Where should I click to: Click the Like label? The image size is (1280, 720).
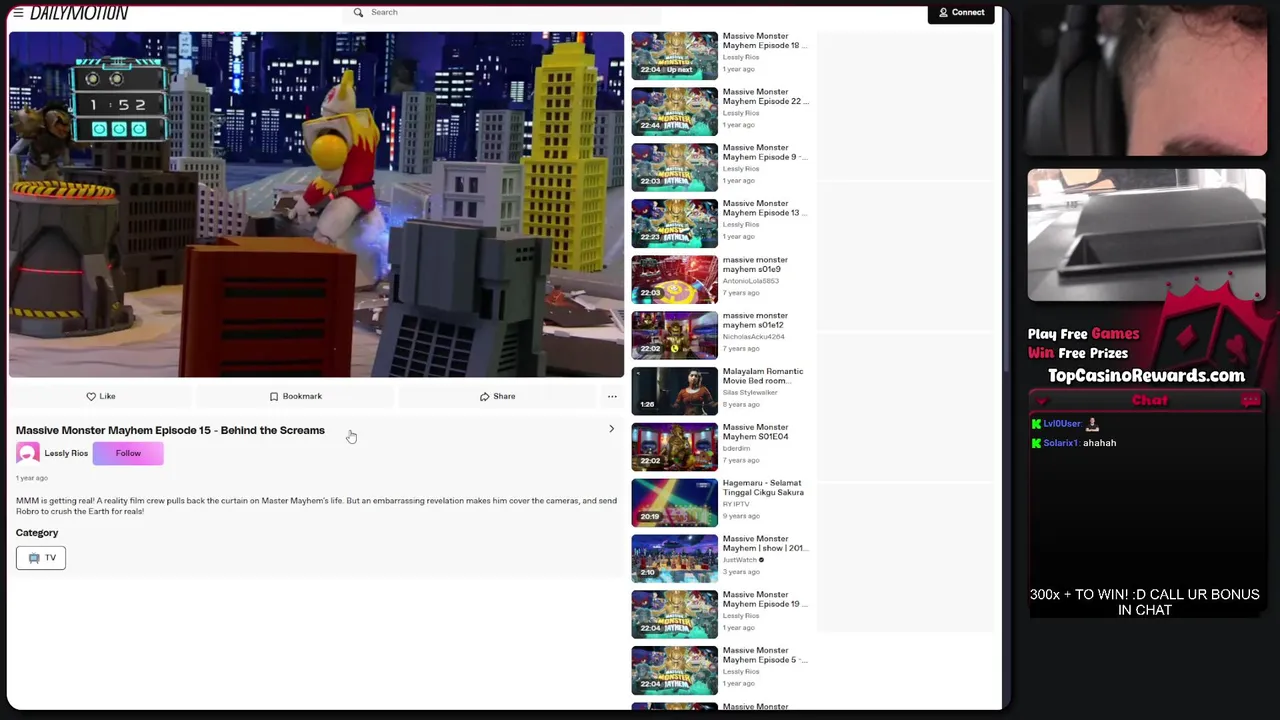pyautogui.click(x=107, y=396)
